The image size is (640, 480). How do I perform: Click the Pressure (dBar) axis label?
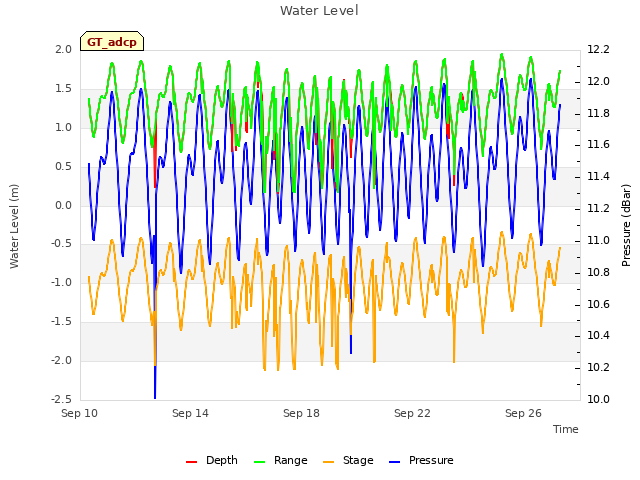626,225
